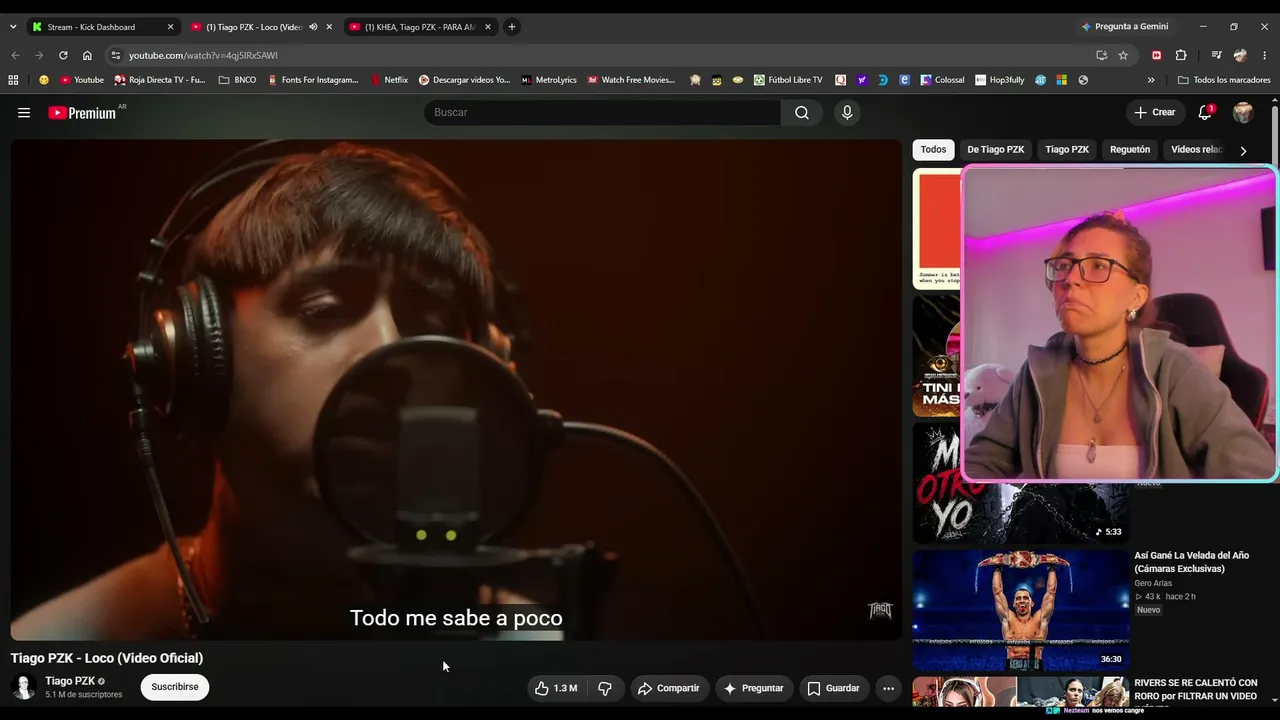The width and height of the screenshot is (1280, 720).
Task: Open the Tiago PZK channel name link
Action: [70, 681]
